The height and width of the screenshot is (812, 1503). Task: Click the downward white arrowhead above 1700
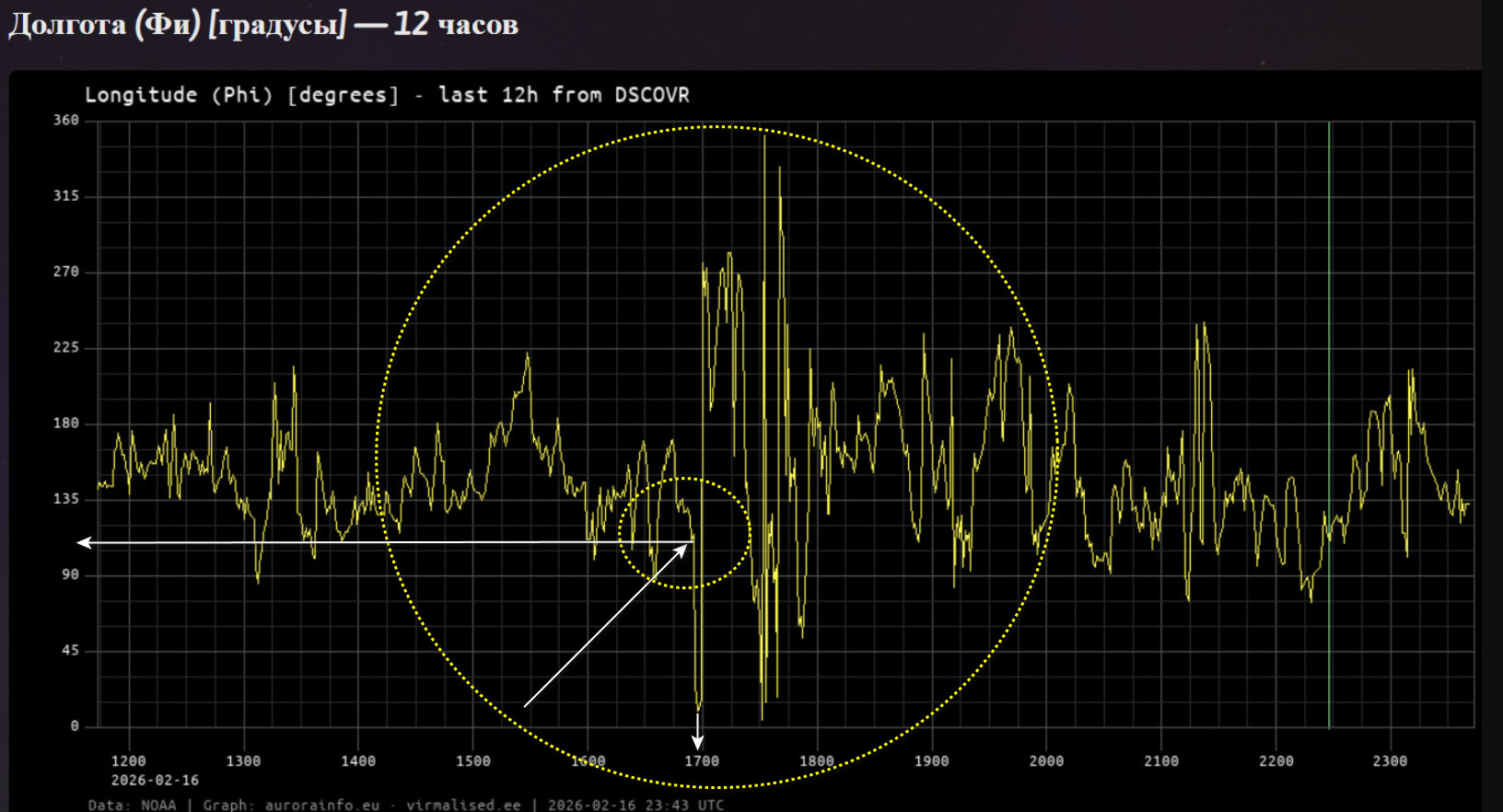(x=698, y=742)
